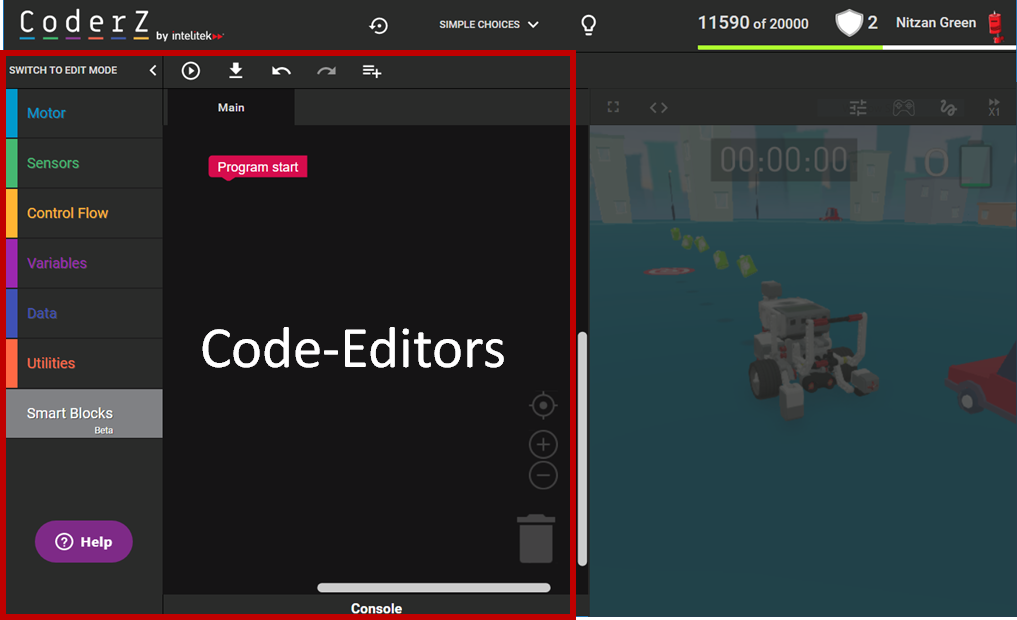Open the Variables block category

tap(84, 263)
